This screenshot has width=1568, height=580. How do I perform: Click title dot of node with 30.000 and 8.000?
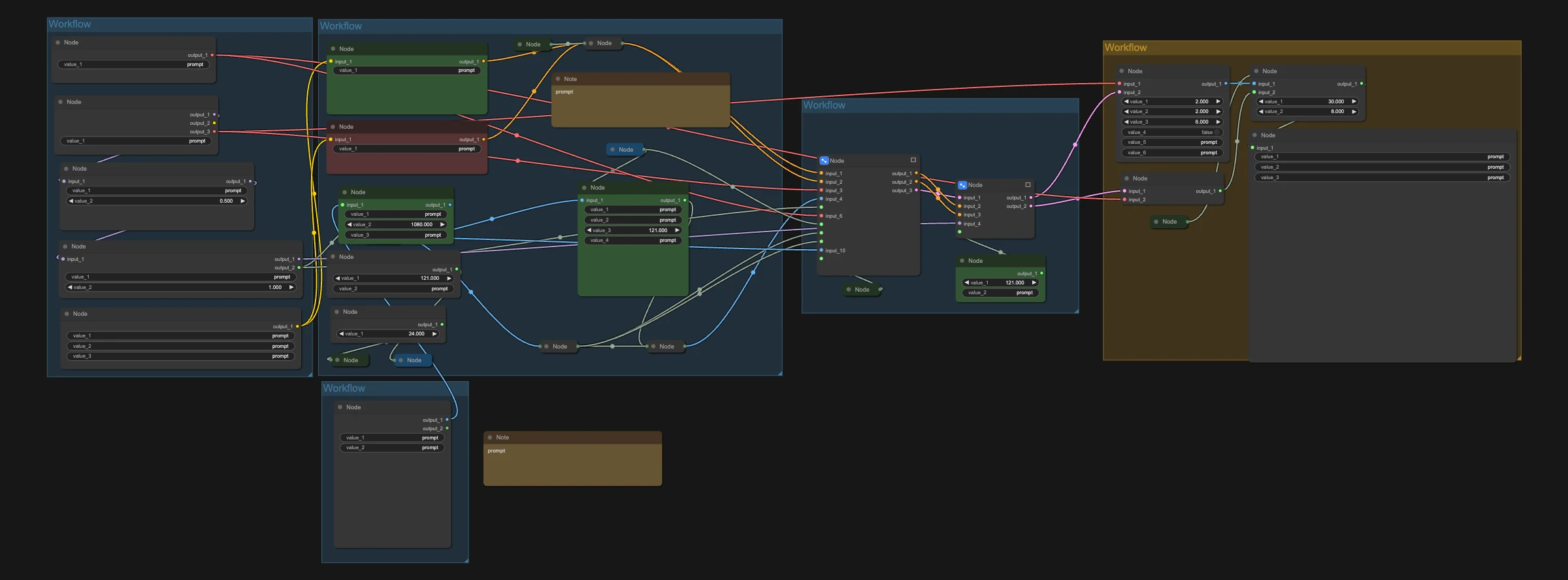pos(1256,71)
